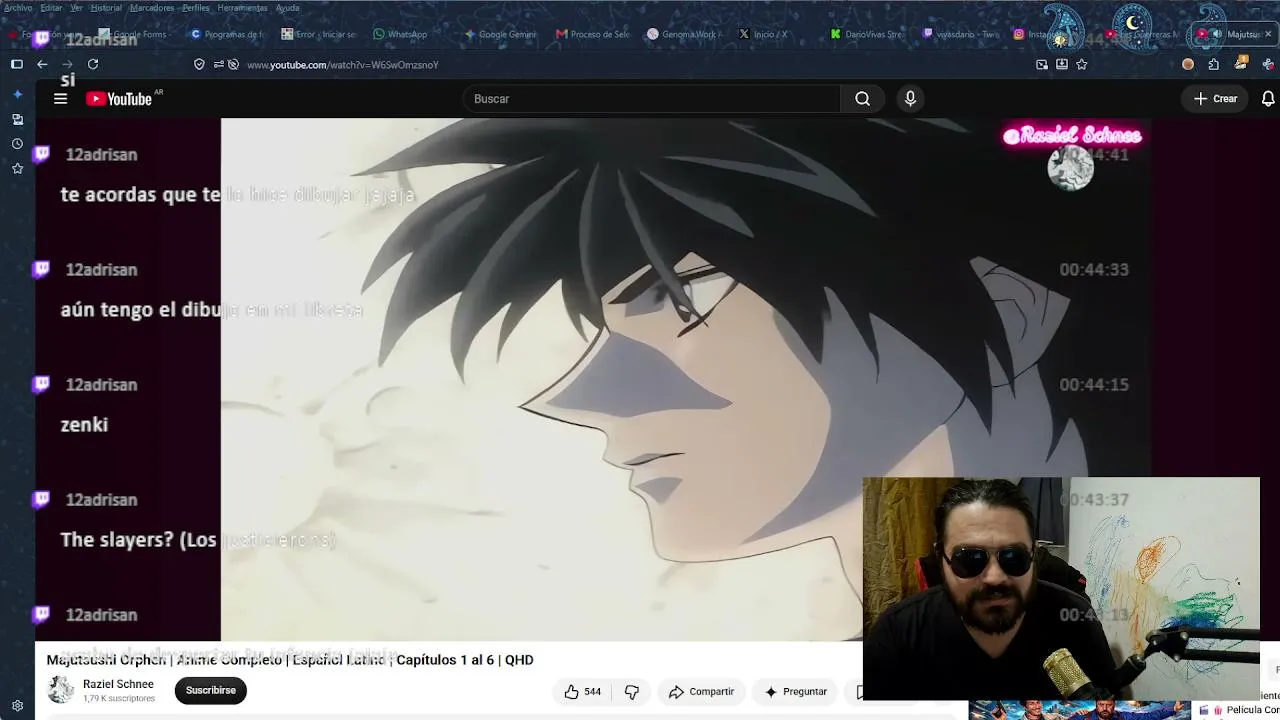This screenshot has height=720, width=1280.
Task: Click the Preguntar button
Action: 796,692
